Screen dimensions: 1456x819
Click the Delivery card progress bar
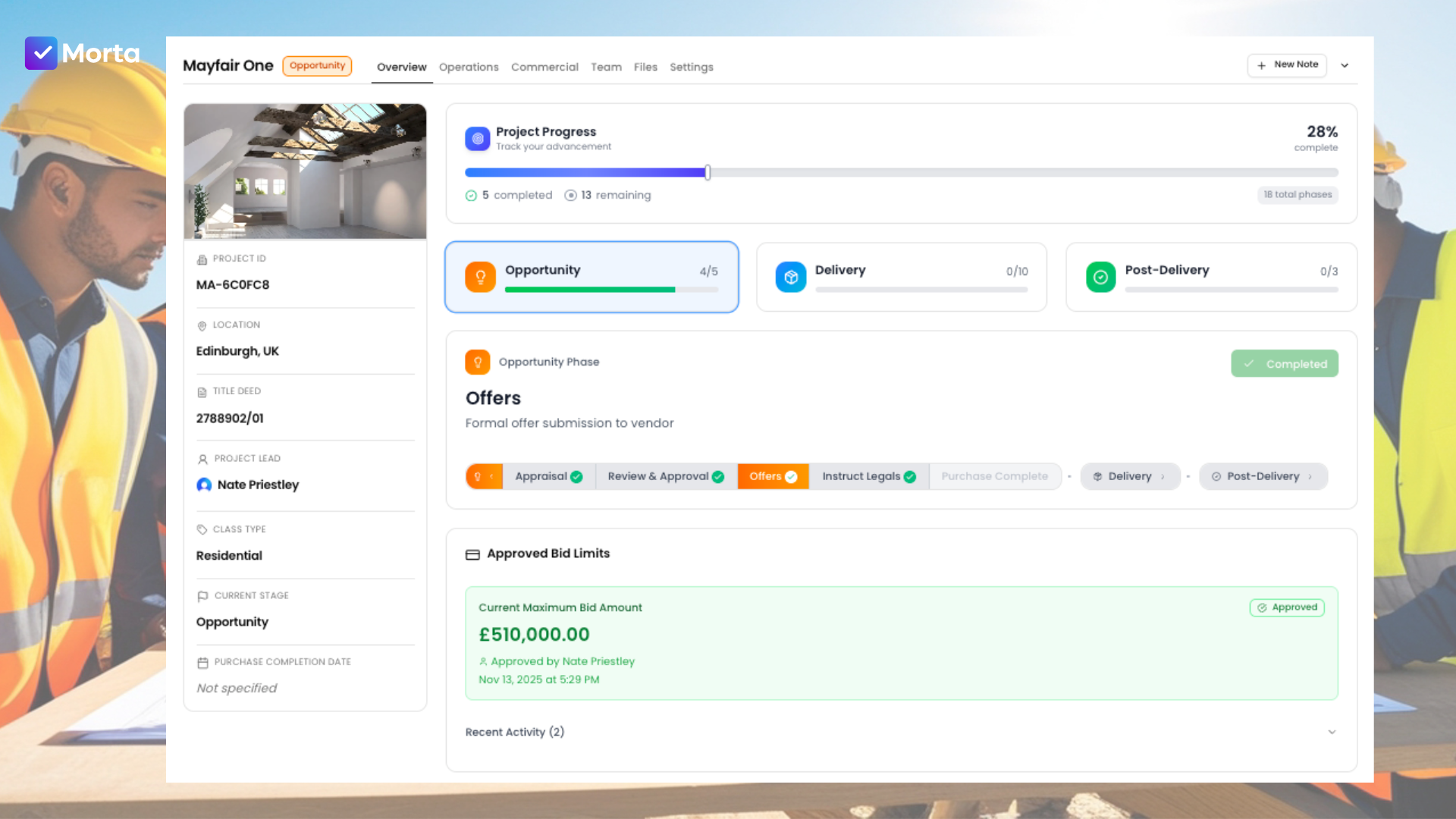pyautogui.click(x=921, y=290)
